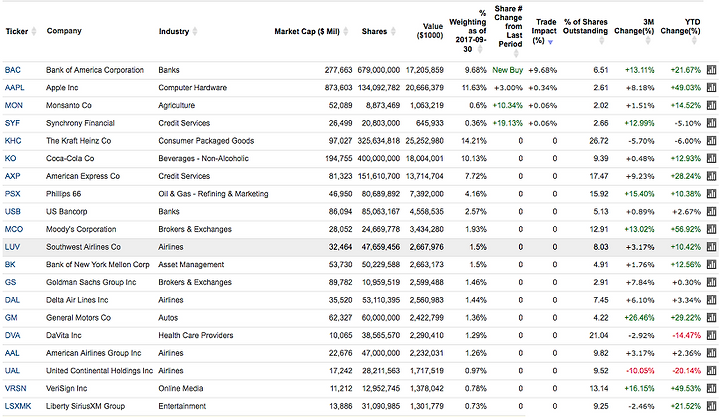Open the LSXMK ticker link
The height and width of the screenshot is (417, 720).
(x=18, y=406)
